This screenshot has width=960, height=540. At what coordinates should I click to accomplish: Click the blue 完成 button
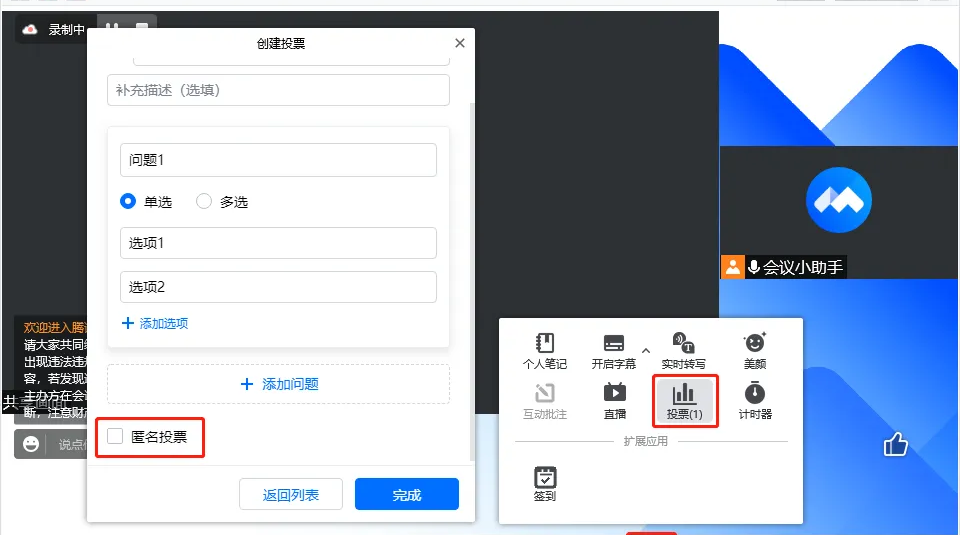tap(406, 495)
